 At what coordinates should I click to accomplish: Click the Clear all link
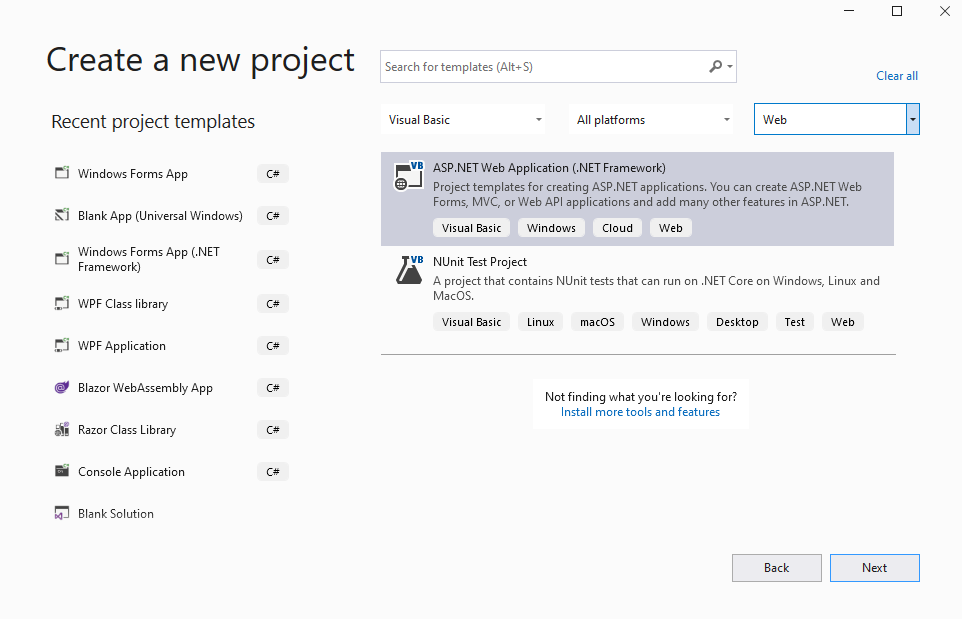897,75
